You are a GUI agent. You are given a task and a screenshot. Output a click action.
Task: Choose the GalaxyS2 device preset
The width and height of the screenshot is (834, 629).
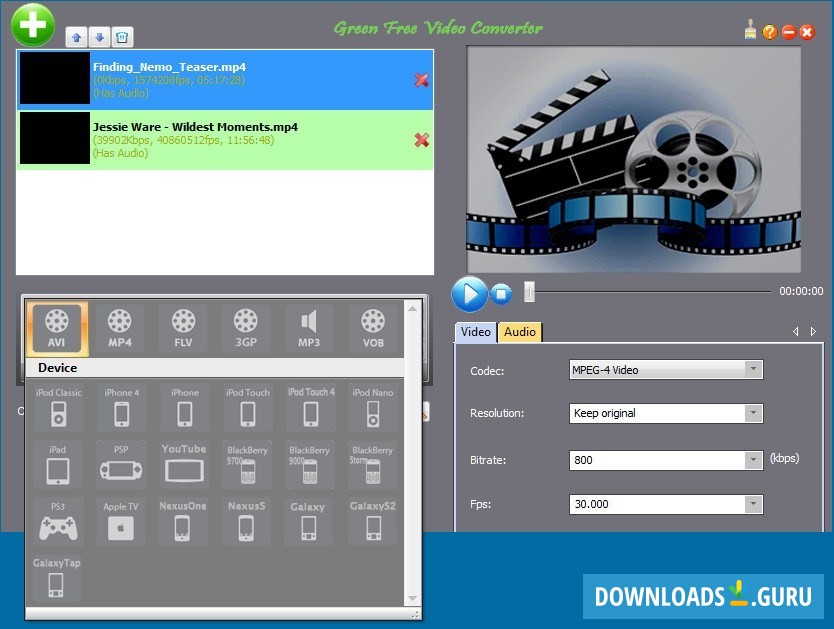pyautogui.click(x=373, y=522)
